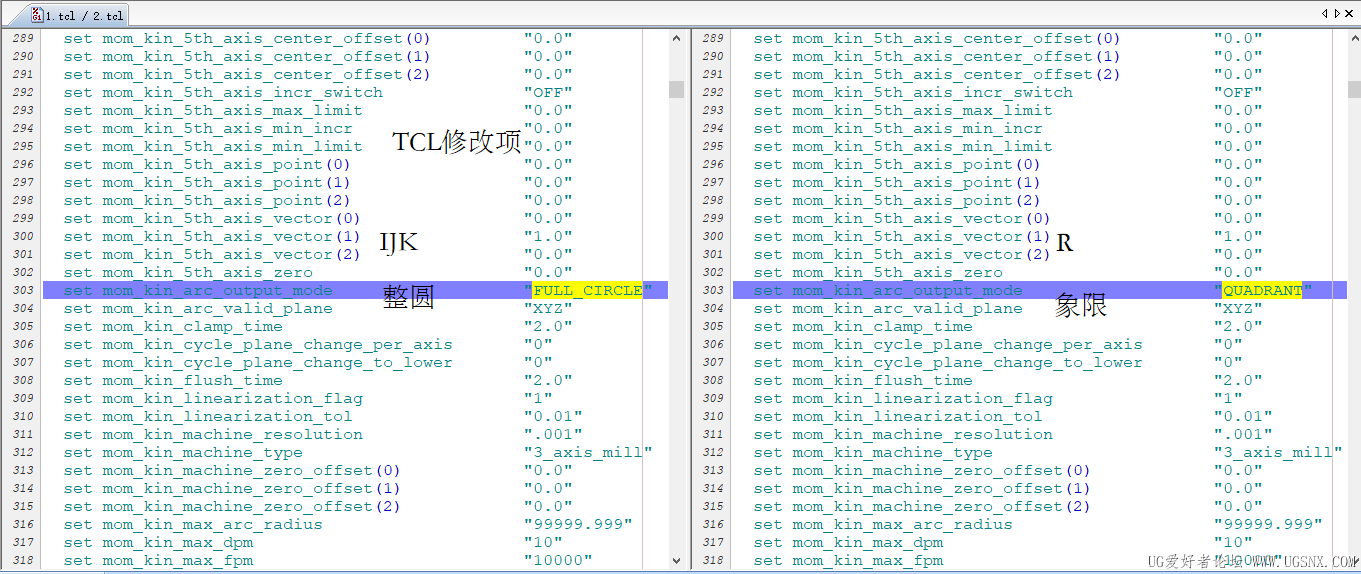
Task: Click mom_kin_arc_output_mode in the right pane
Action: [x=907, y=291]
